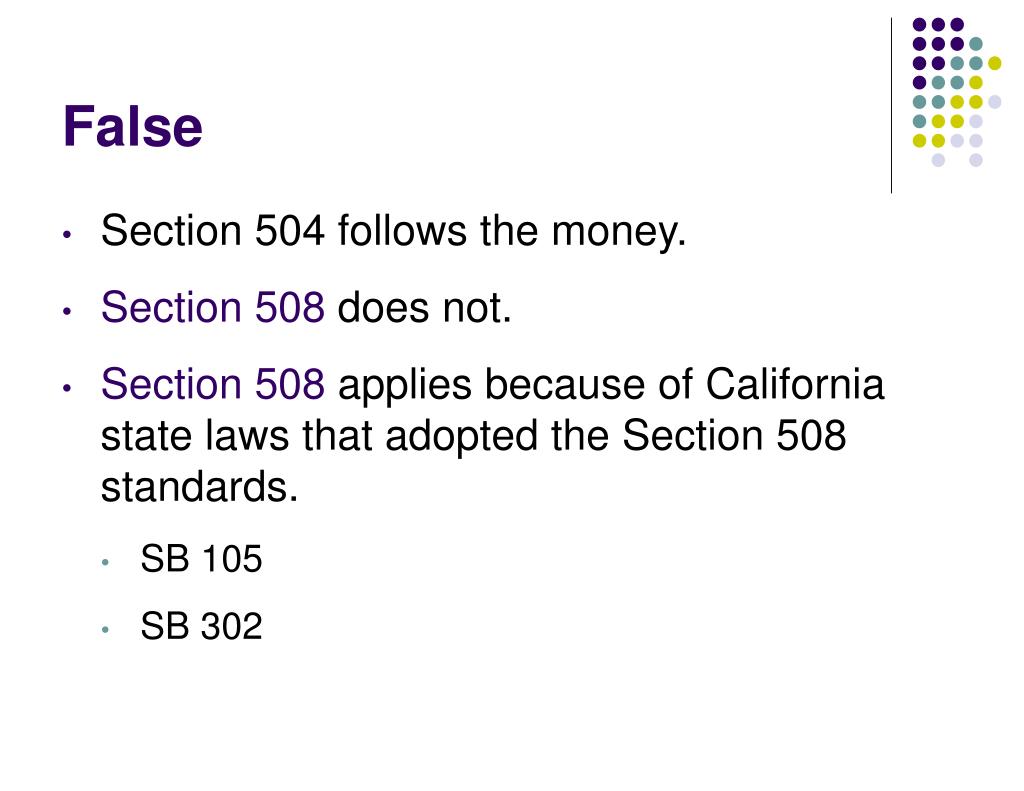
Task: Select the 'does not.' text
Action: pos(424,306)
